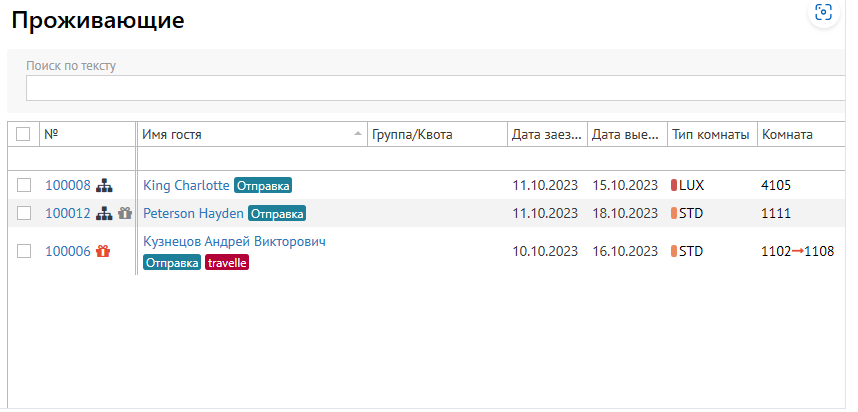858x412 pixels.
Task: Click the red travelle tag for Кузнецов
Action: pyautogui.click(x=227, y=262)
